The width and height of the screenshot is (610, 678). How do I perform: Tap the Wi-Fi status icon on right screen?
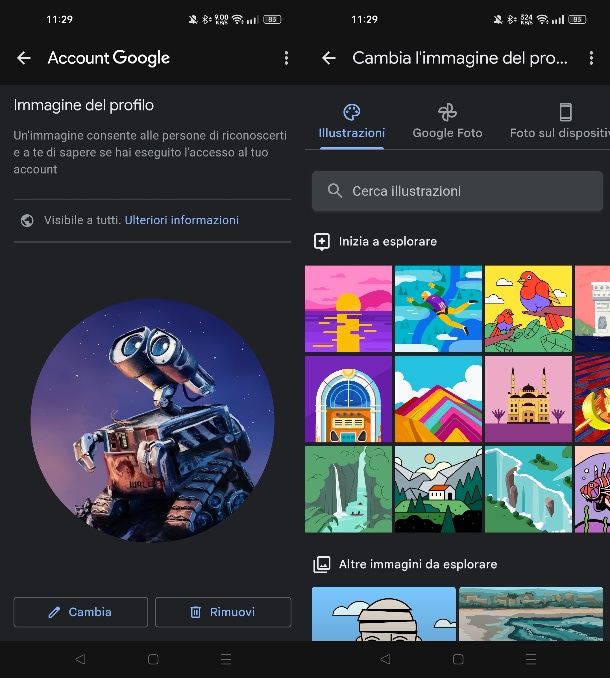542,19
